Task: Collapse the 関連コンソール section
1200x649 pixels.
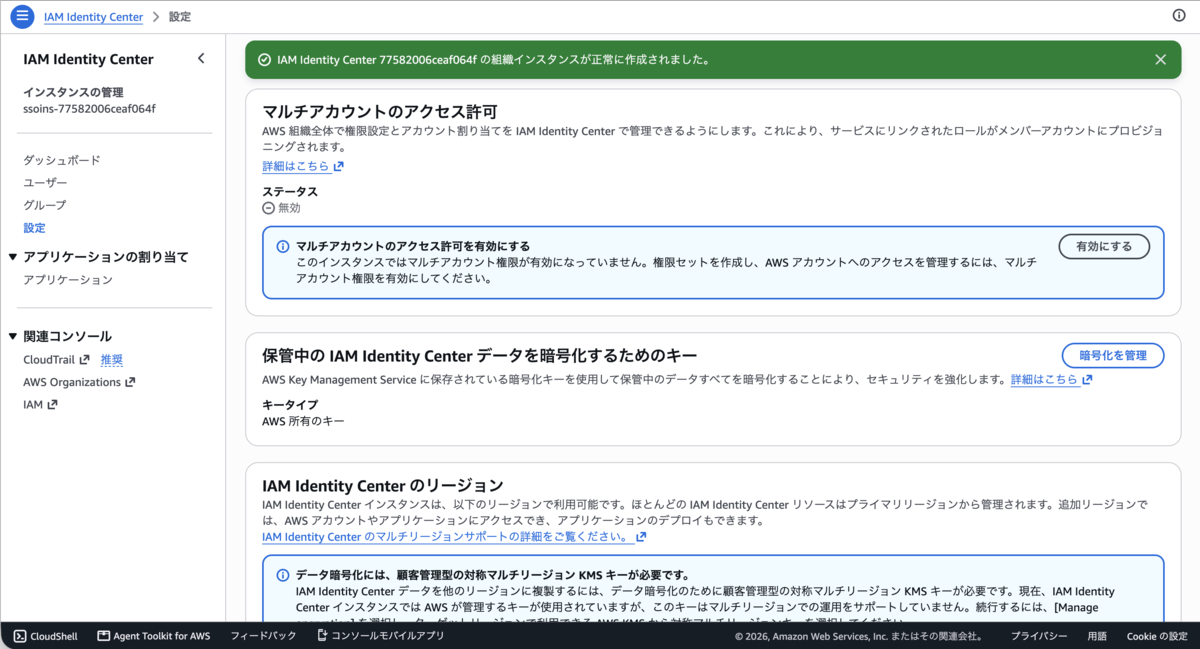Action: 12,336
